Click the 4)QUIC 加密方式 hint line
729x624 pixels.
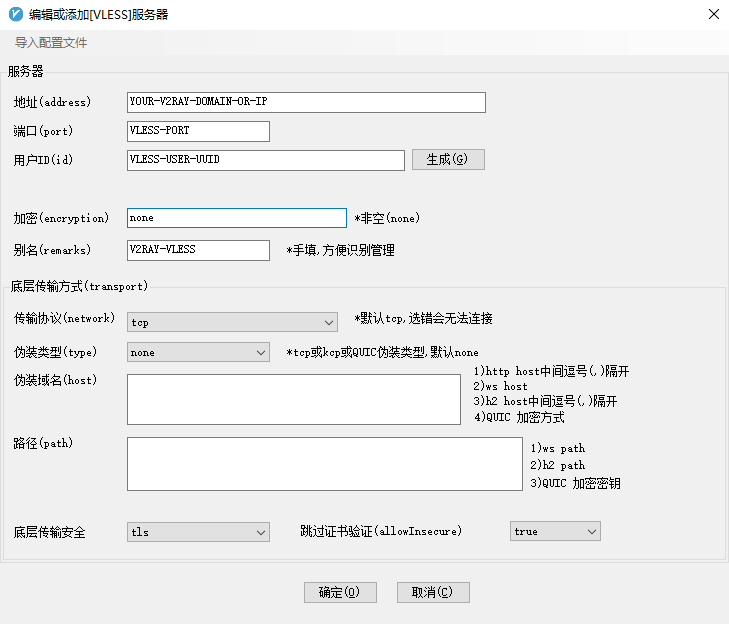pos(519,417)
